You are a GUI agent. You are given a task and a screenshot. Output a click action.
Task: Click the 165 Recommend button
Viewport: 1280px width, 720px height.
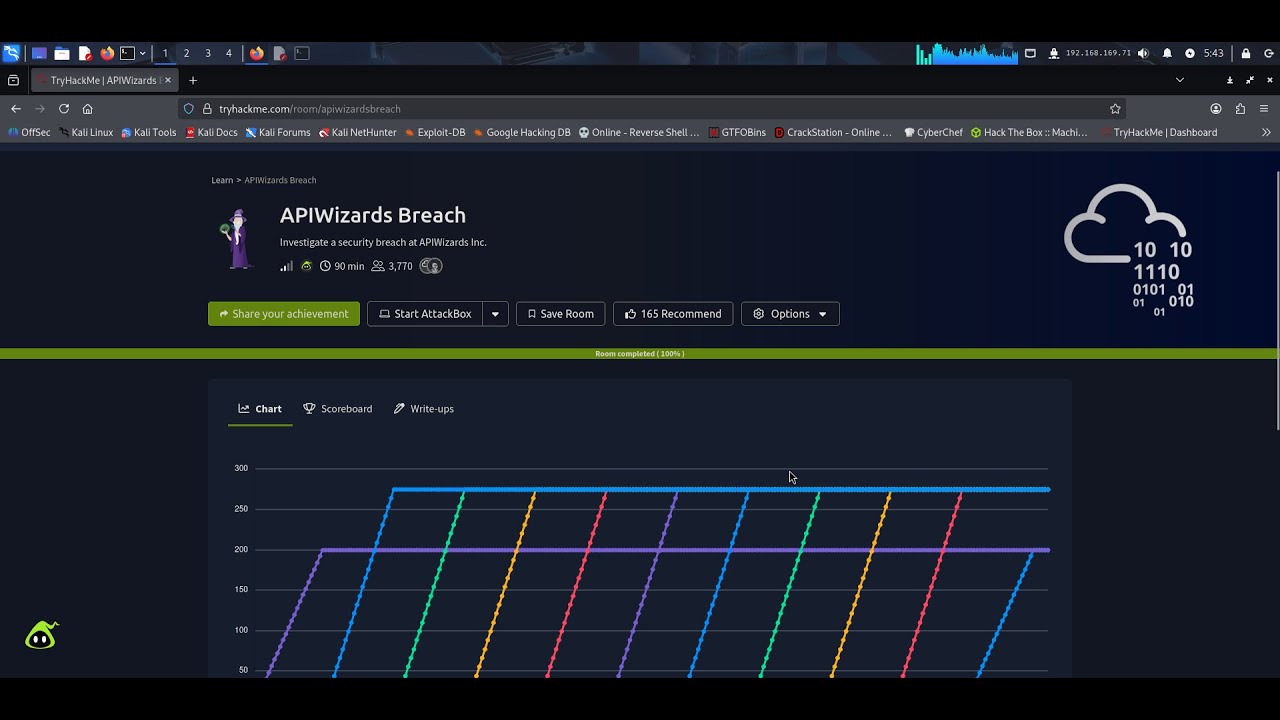673,314
